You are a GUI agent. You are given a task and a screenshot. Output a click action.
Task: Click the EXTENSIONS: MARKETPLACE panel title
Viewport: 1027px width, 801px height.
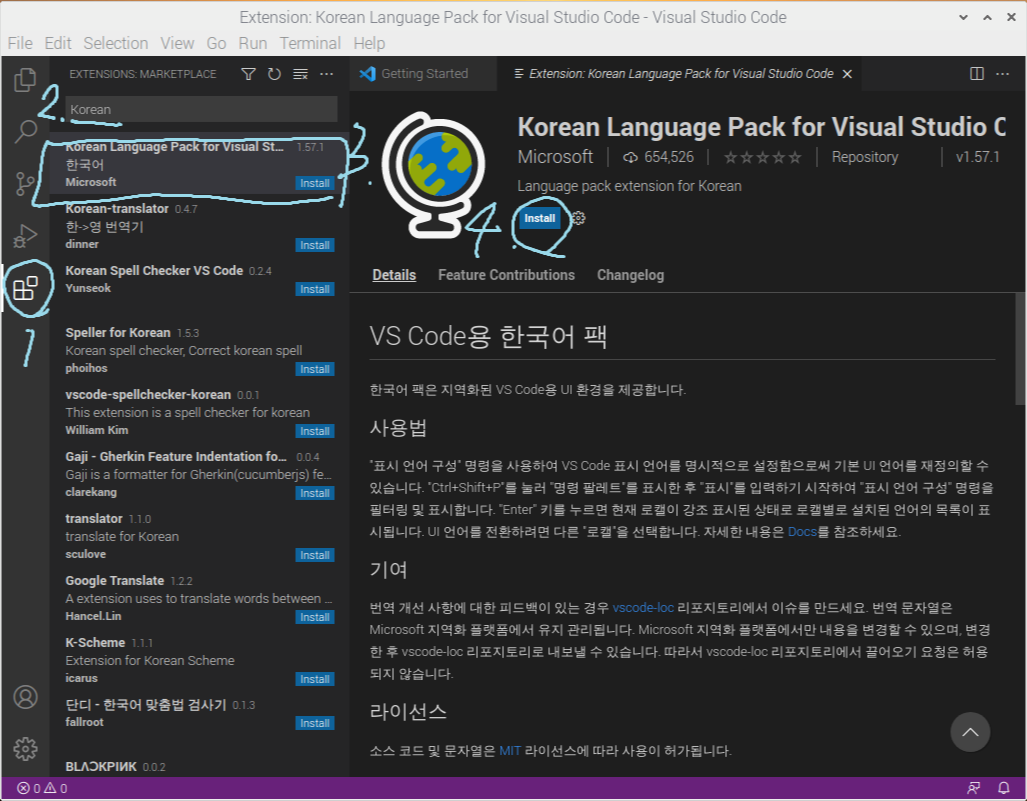tap(143, 74)
